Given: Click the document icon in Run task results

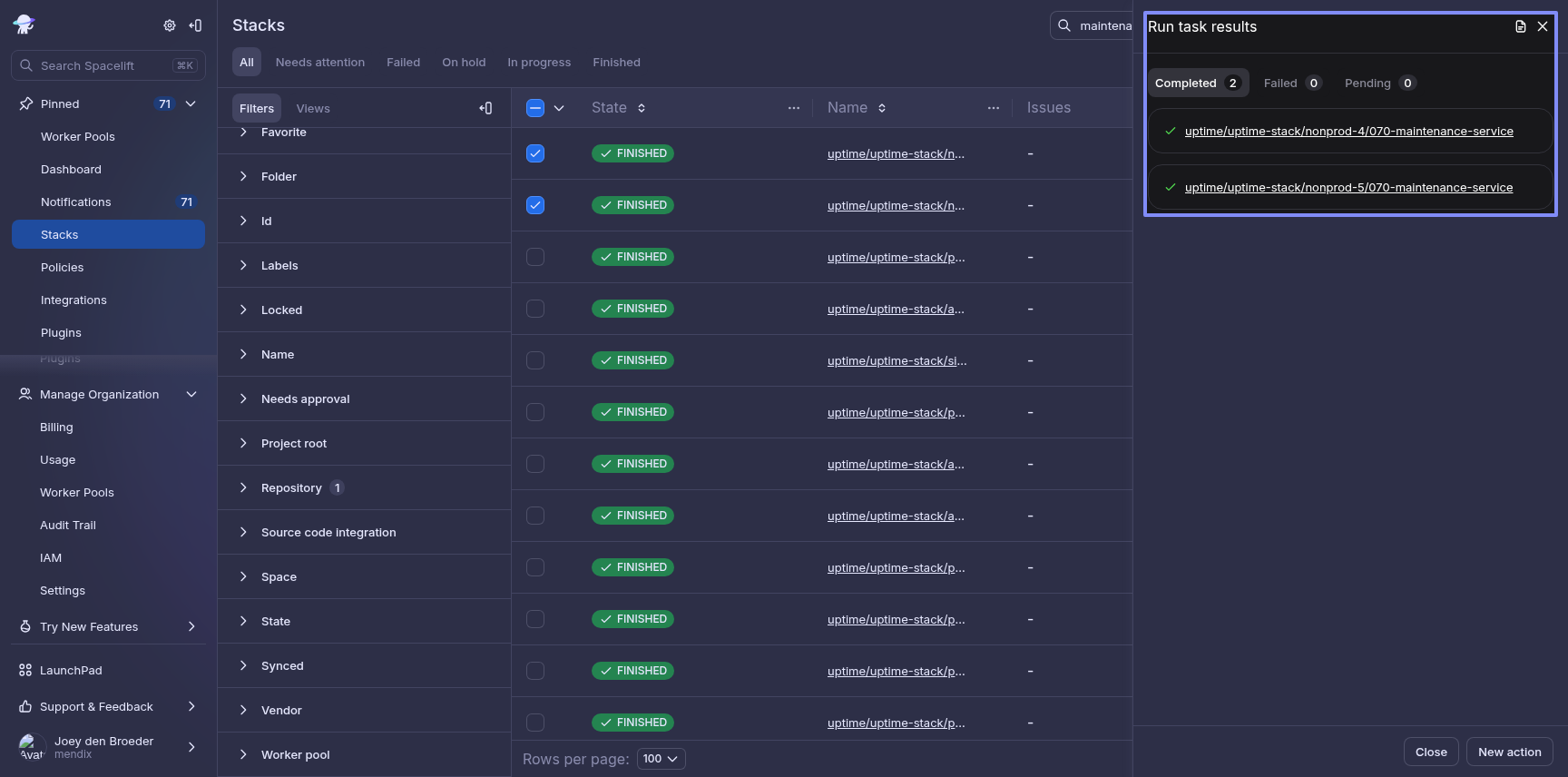Looking at the screenshot, I should coord(1521,26).
